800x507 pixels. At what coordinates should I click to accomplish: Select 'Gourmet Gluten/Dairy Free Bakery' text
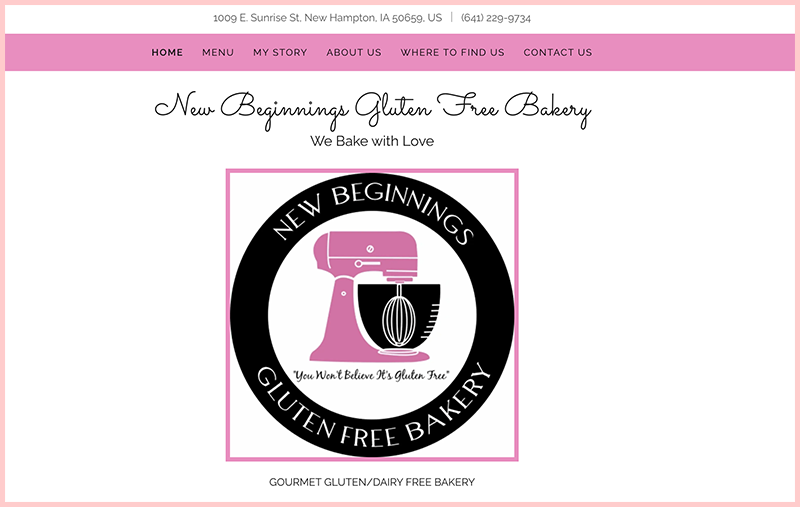tap(372, 482)
